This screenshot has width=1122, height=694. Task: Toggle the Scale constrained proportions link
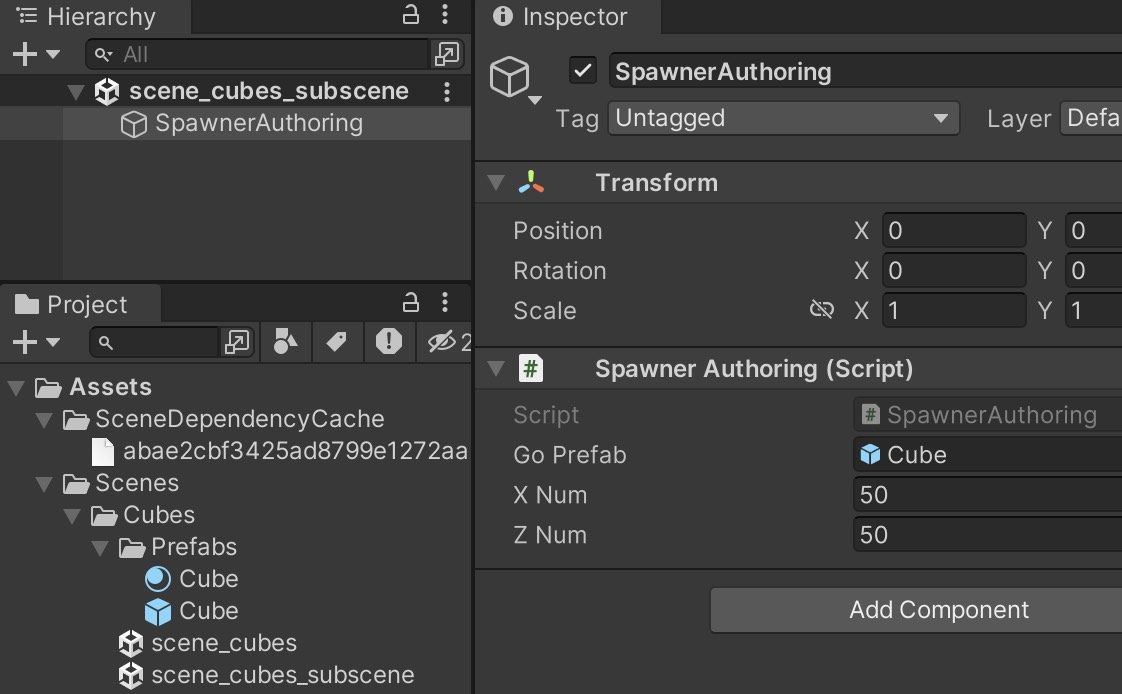821,309
